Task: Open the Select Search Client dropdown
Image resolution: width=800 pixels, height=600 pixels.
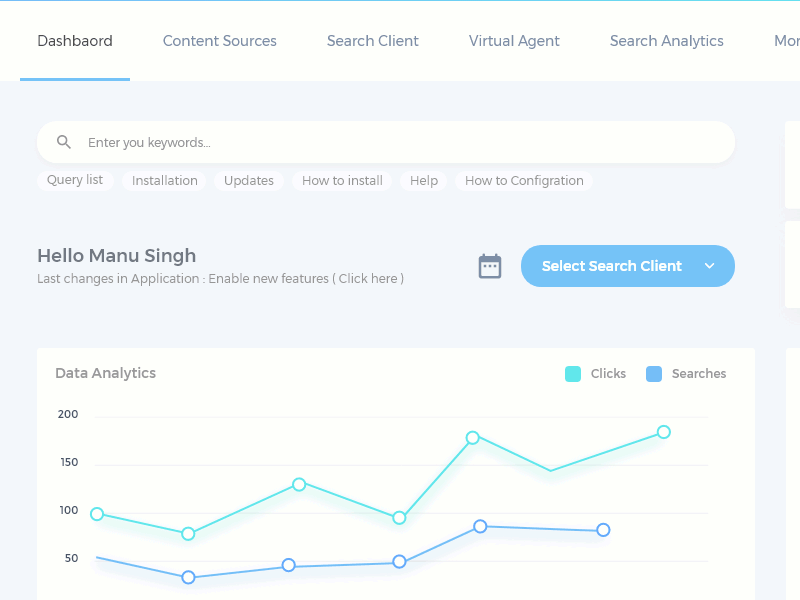Action: pos(612,266)
